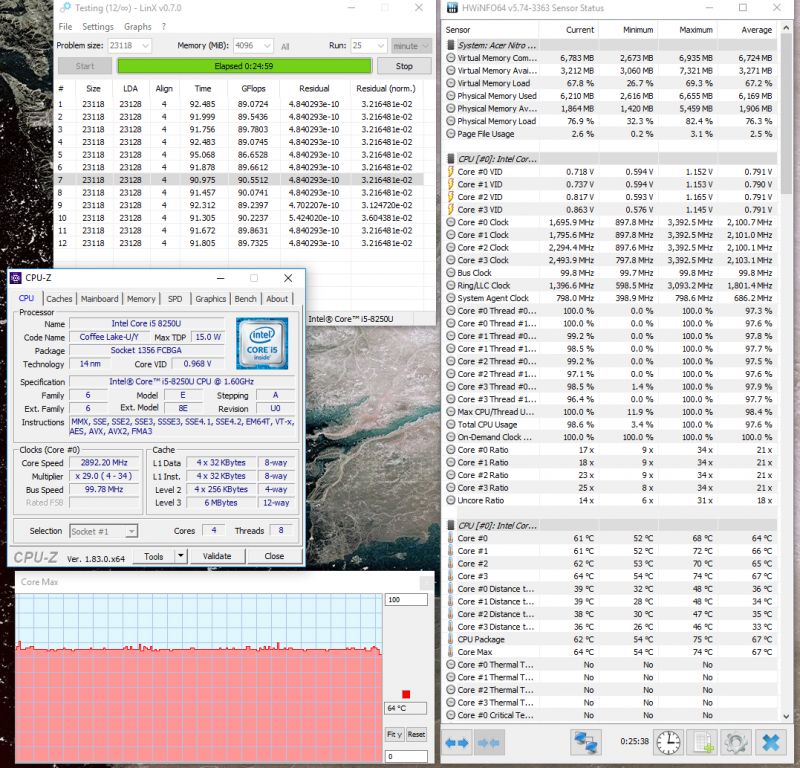Image resolution: width=800 pixels, height=768 pixels.
Task: Click the sensor icon beside Total CPU Usage
Action: pos(451,424)
